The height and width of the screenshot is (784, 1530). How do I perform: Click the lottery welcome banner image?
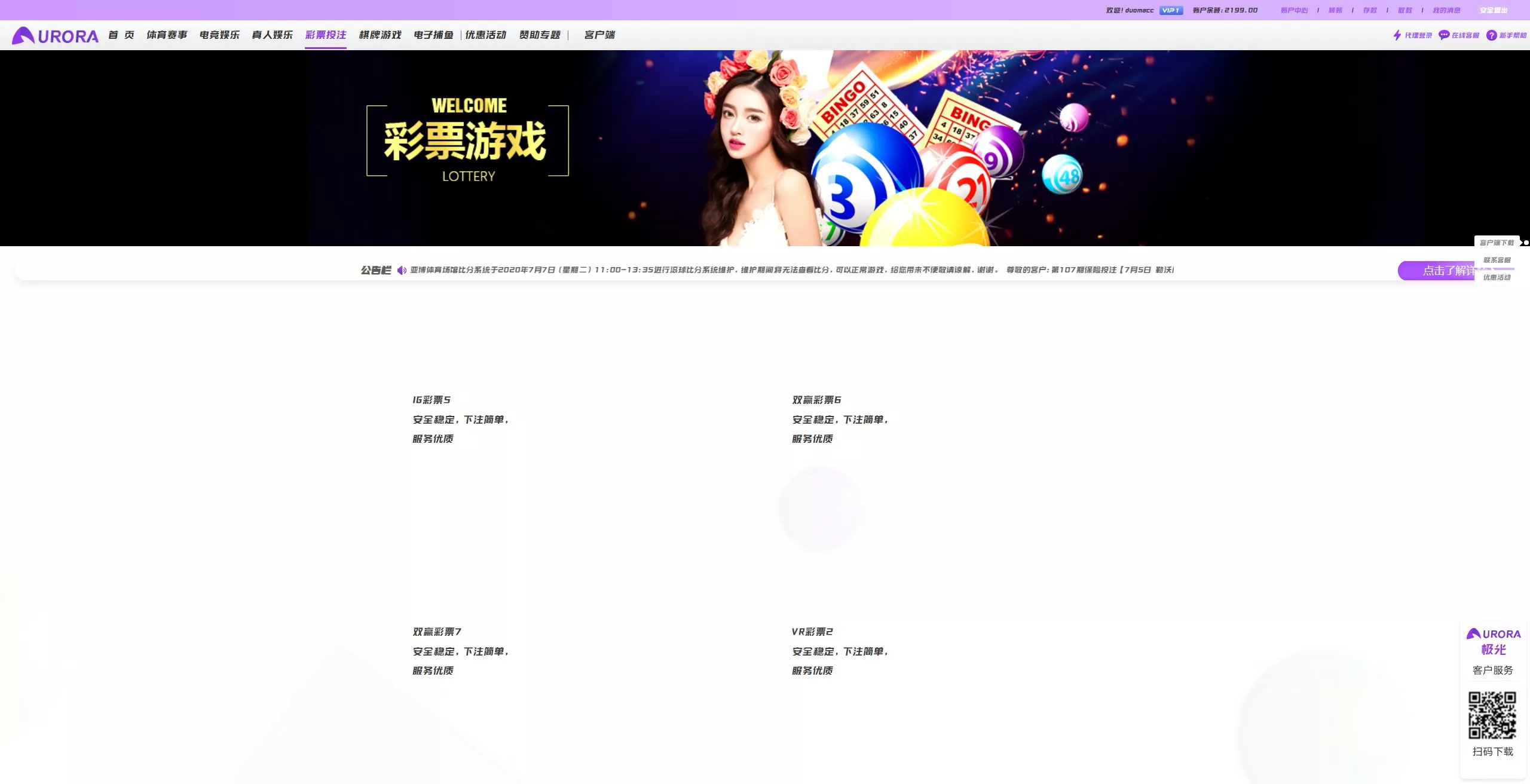[765, 148]
